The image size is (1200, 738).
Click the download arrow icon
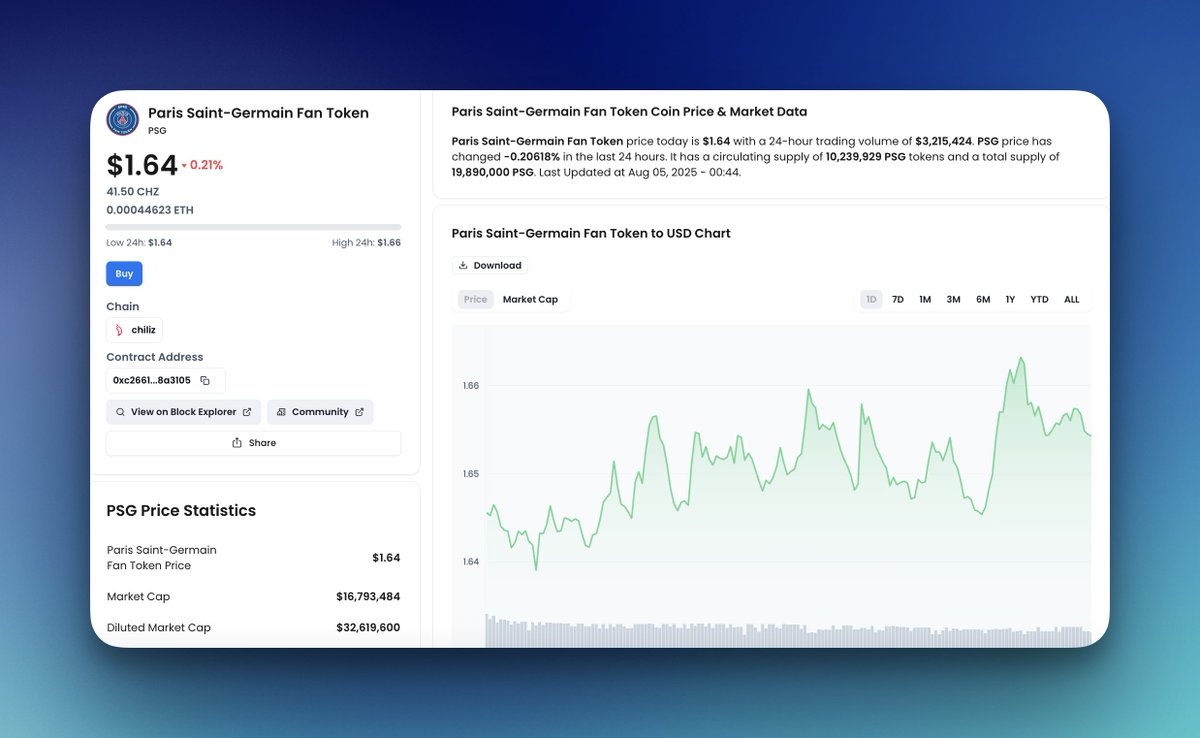[x=463, y=266]
